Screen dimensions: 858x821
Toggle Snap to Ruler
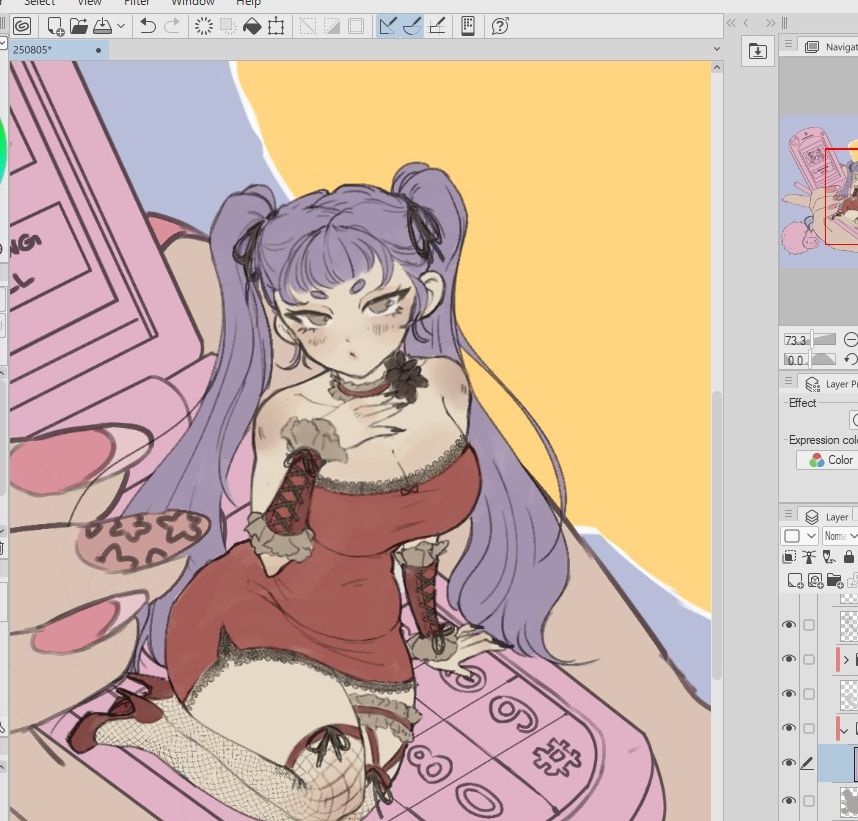point(388,26)
